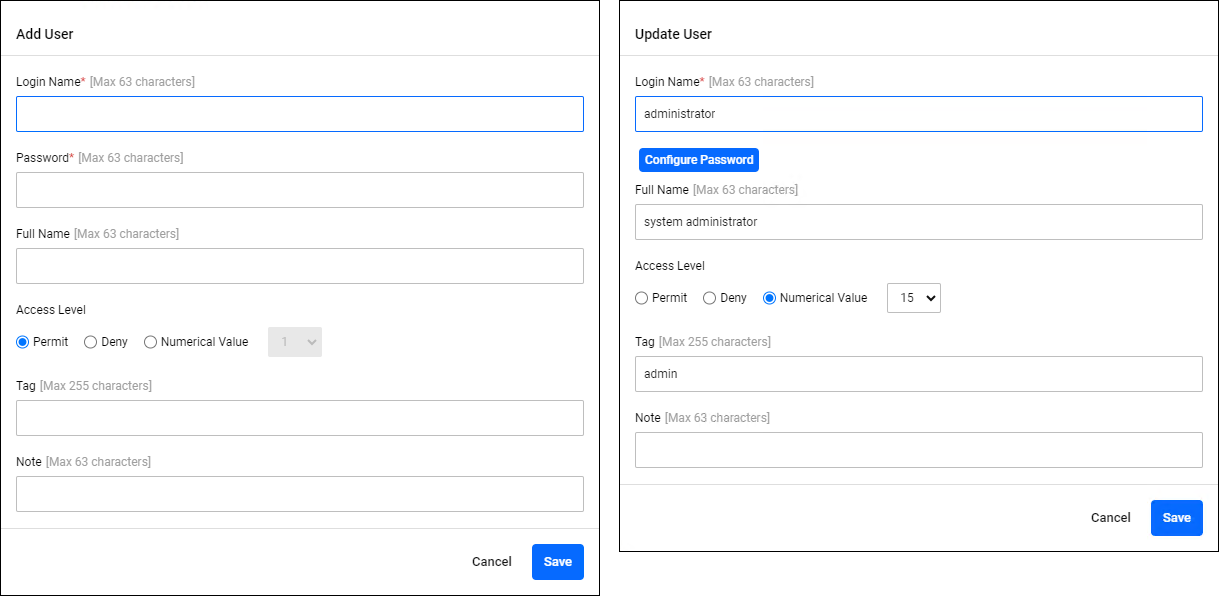Image resolution: width=1219 pixels, height=596 pixels.
Task: Click the Note field in Add User
Action: [x=300, y=494]
